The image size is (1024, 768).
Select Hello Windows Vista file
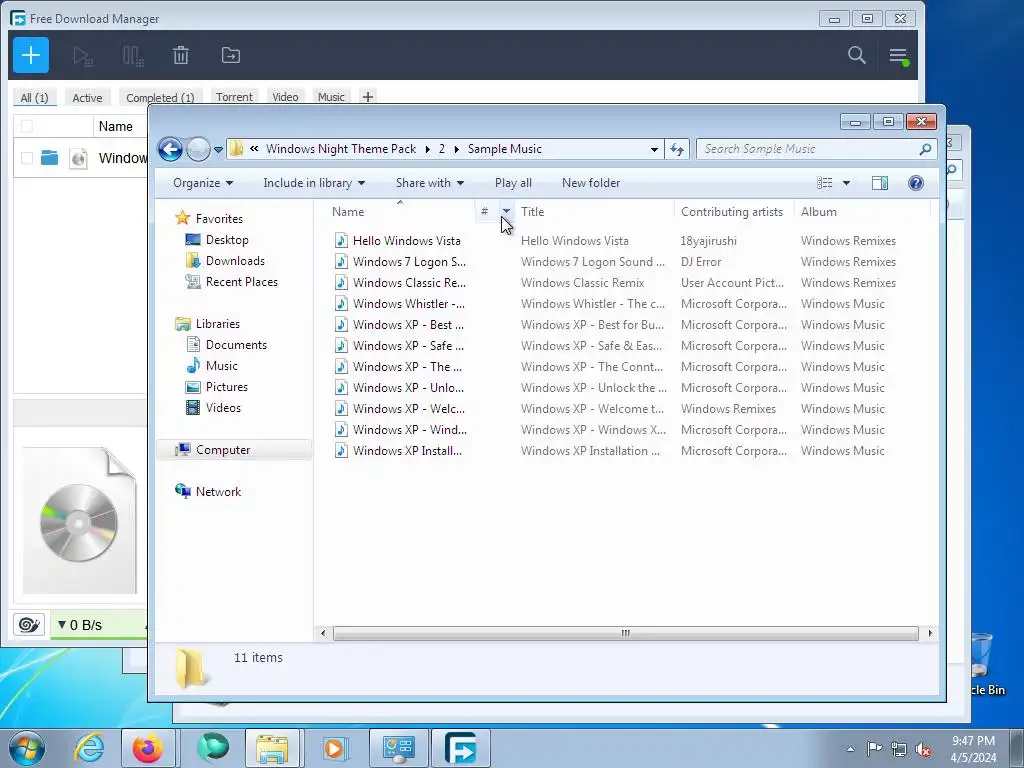tap(406, 241)
